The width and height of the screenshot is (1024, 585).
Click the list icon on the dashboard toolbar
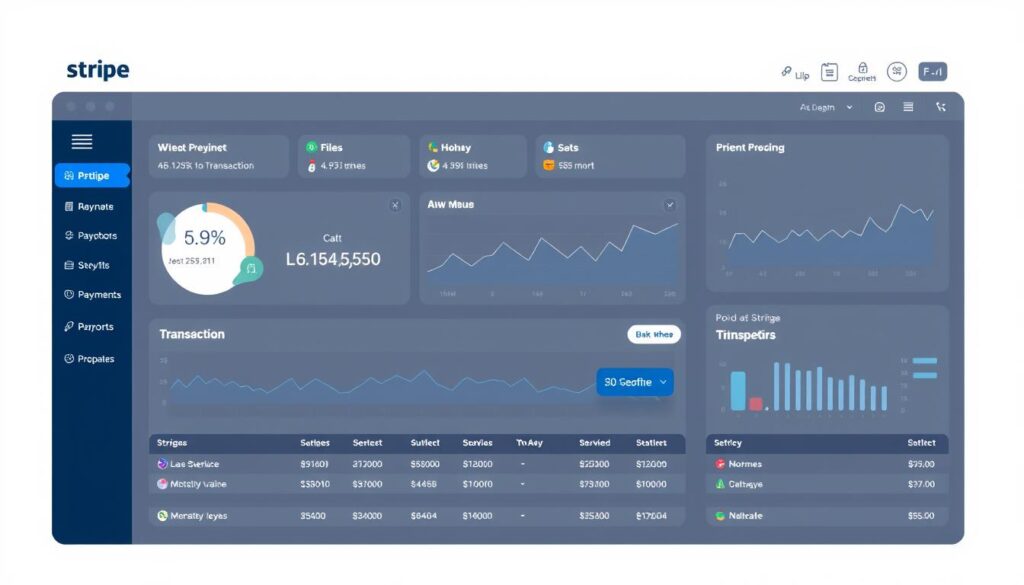pos(908,106)
